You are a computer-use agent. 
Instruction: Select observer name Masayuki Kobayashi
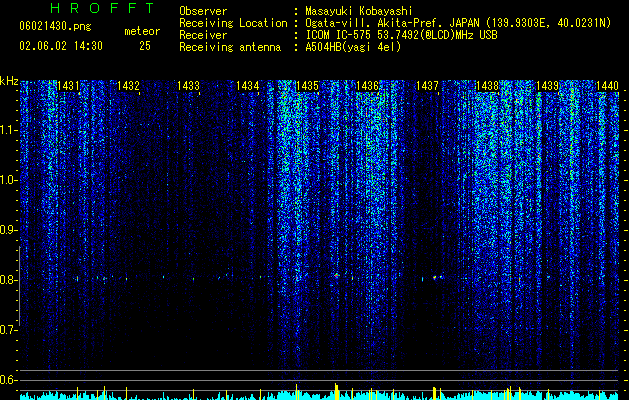tap(359, 11)
